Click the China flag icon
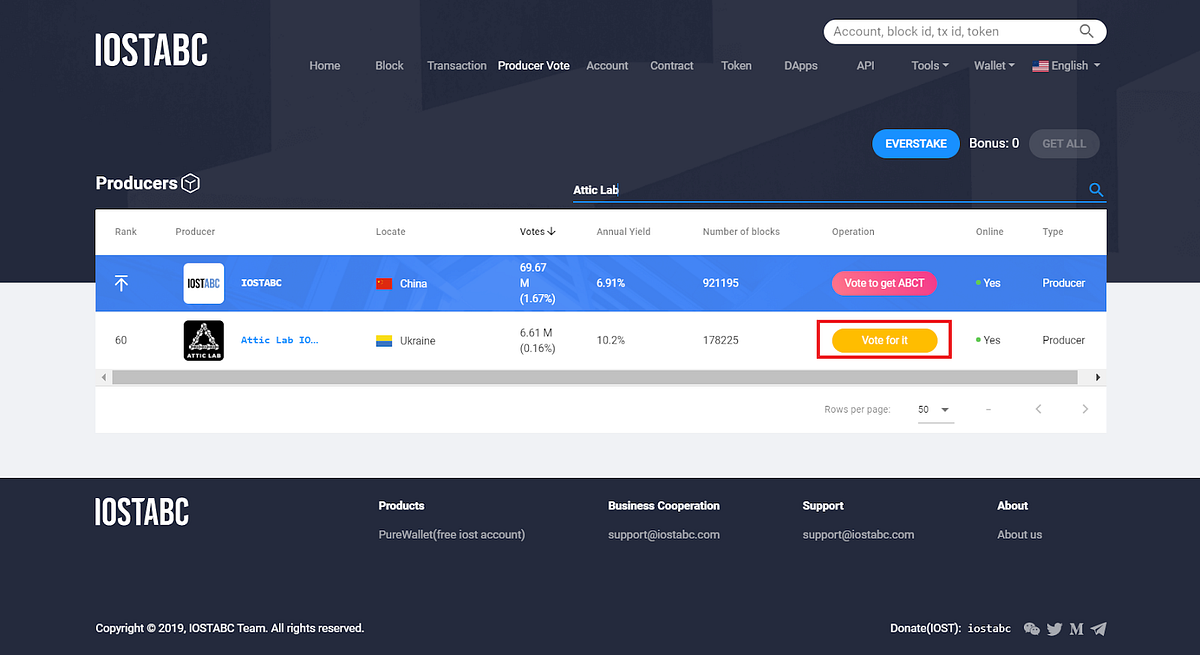This screenshot has width=1200, height=655. 384,283
